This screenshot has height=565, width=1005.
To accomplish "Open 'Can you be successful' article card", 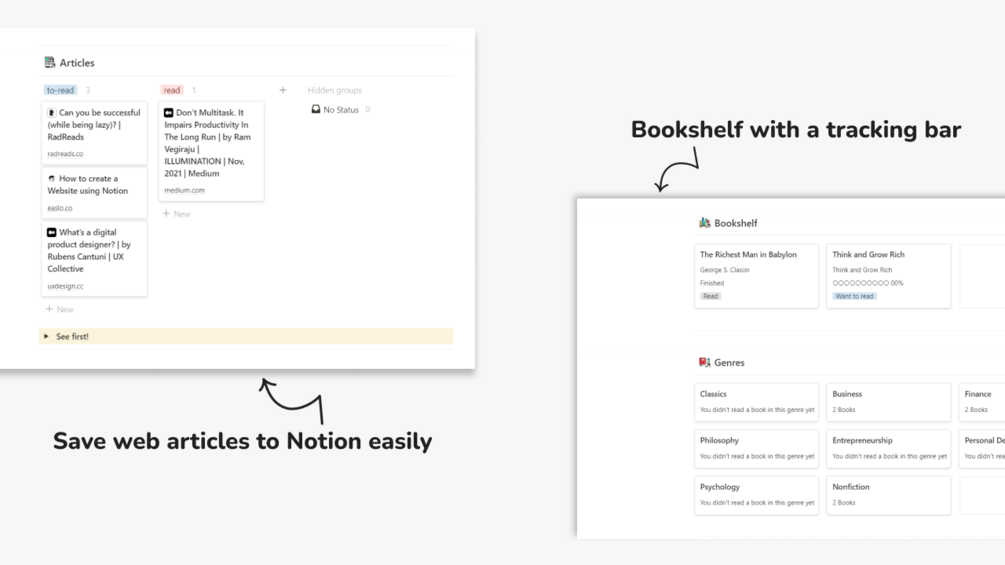I will 94,133.
